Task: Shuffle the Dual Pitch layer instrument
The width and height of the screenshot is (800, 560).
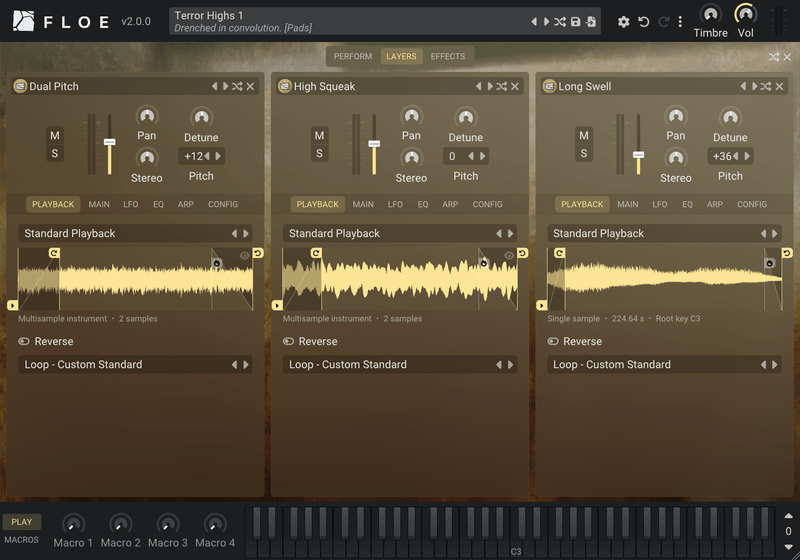Action: [237, 86]
